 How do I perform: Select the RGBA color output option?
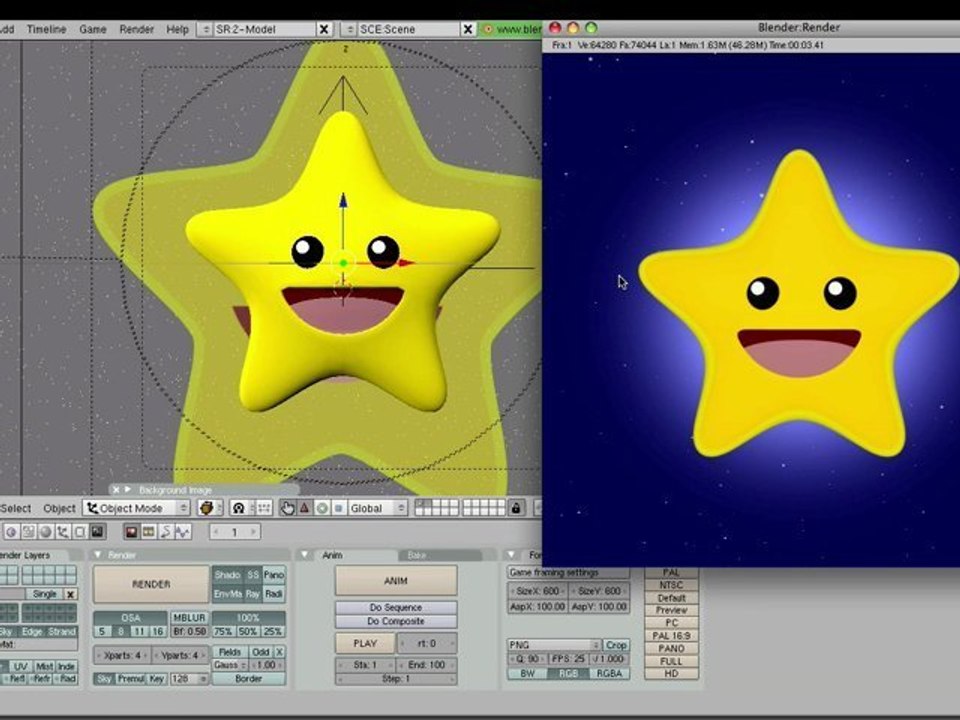(609, 673)
